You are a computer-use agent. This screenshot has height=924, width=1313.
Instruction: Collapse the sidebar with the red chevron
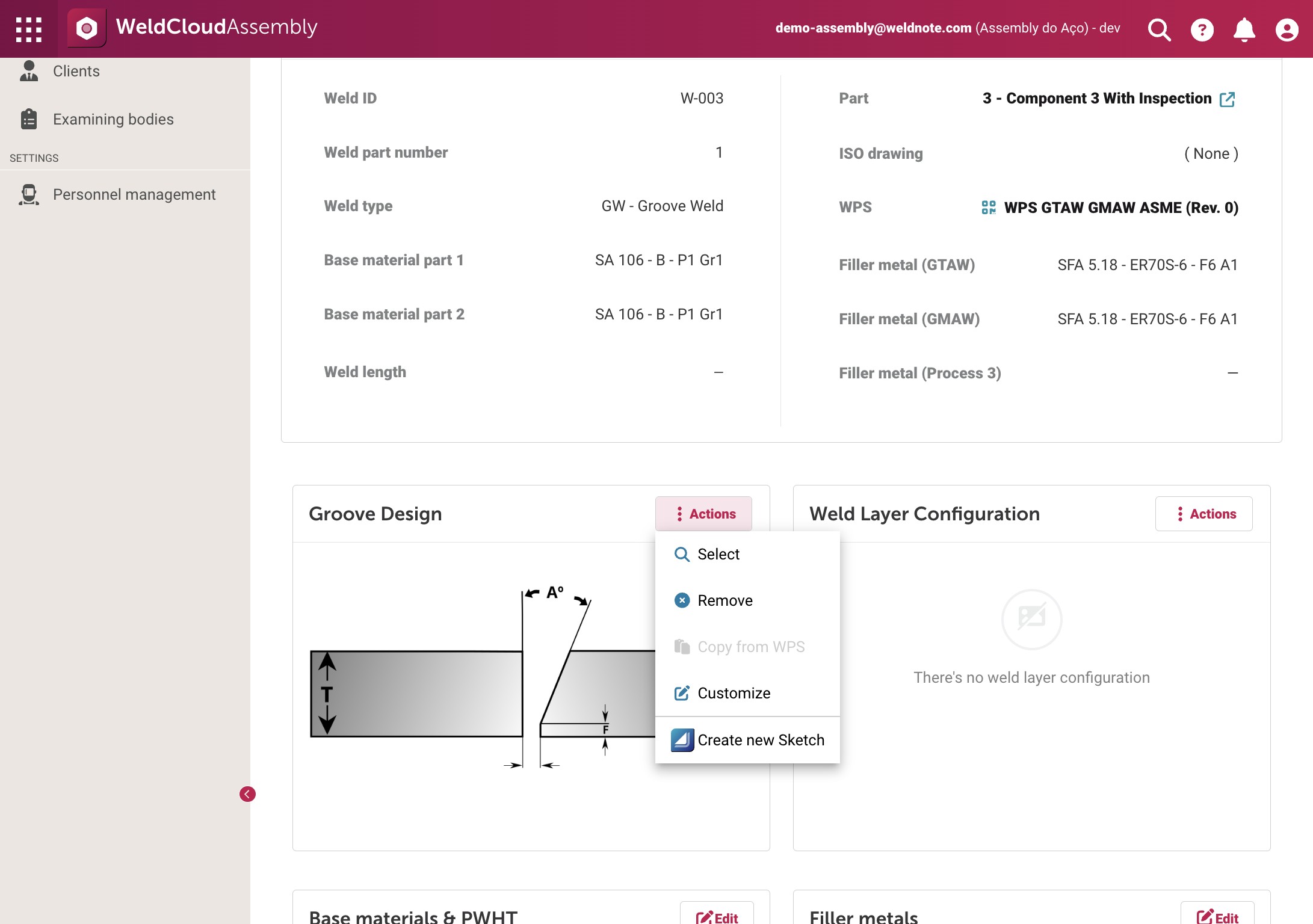click(247, 794)
